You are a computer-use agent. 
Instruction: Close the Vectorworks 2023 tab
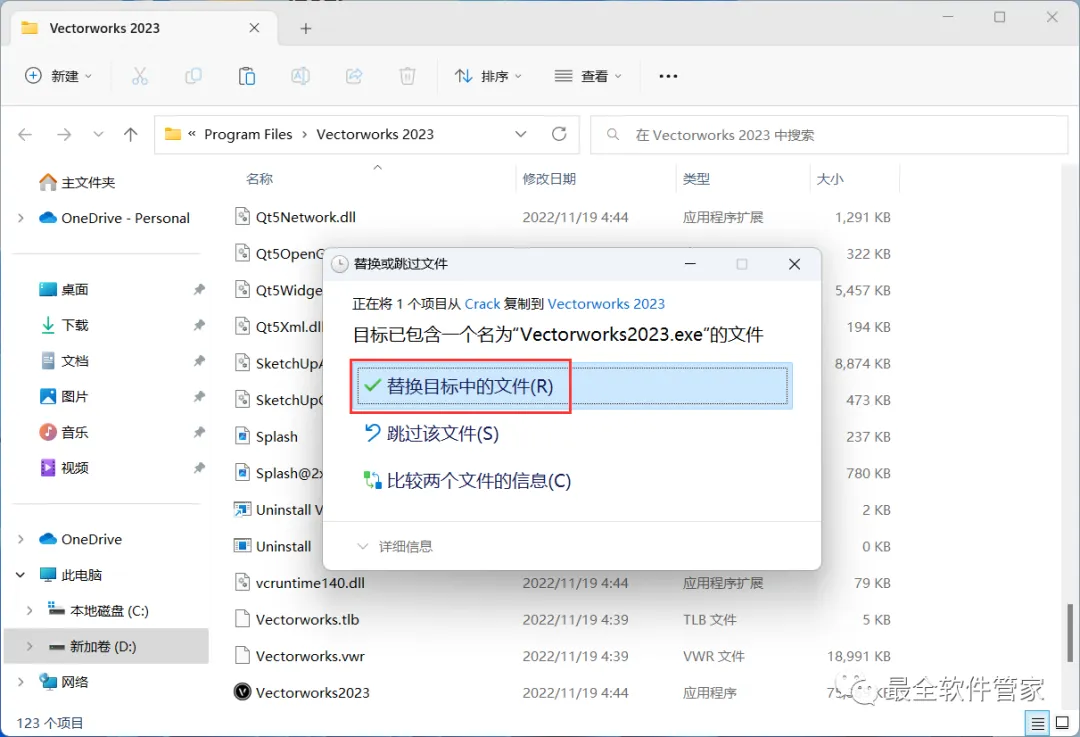pyautogui.click(x=254, y=28)
